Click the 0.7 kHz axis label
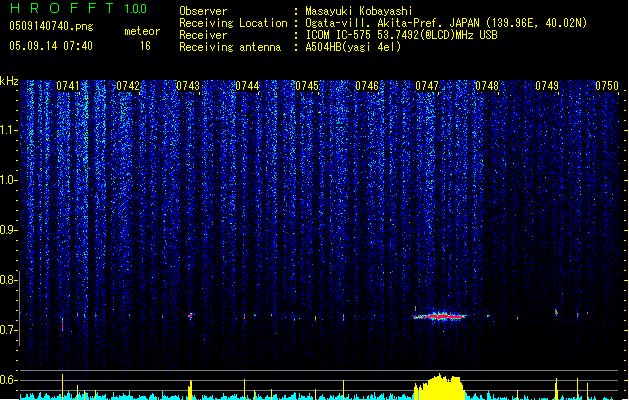 9,330
